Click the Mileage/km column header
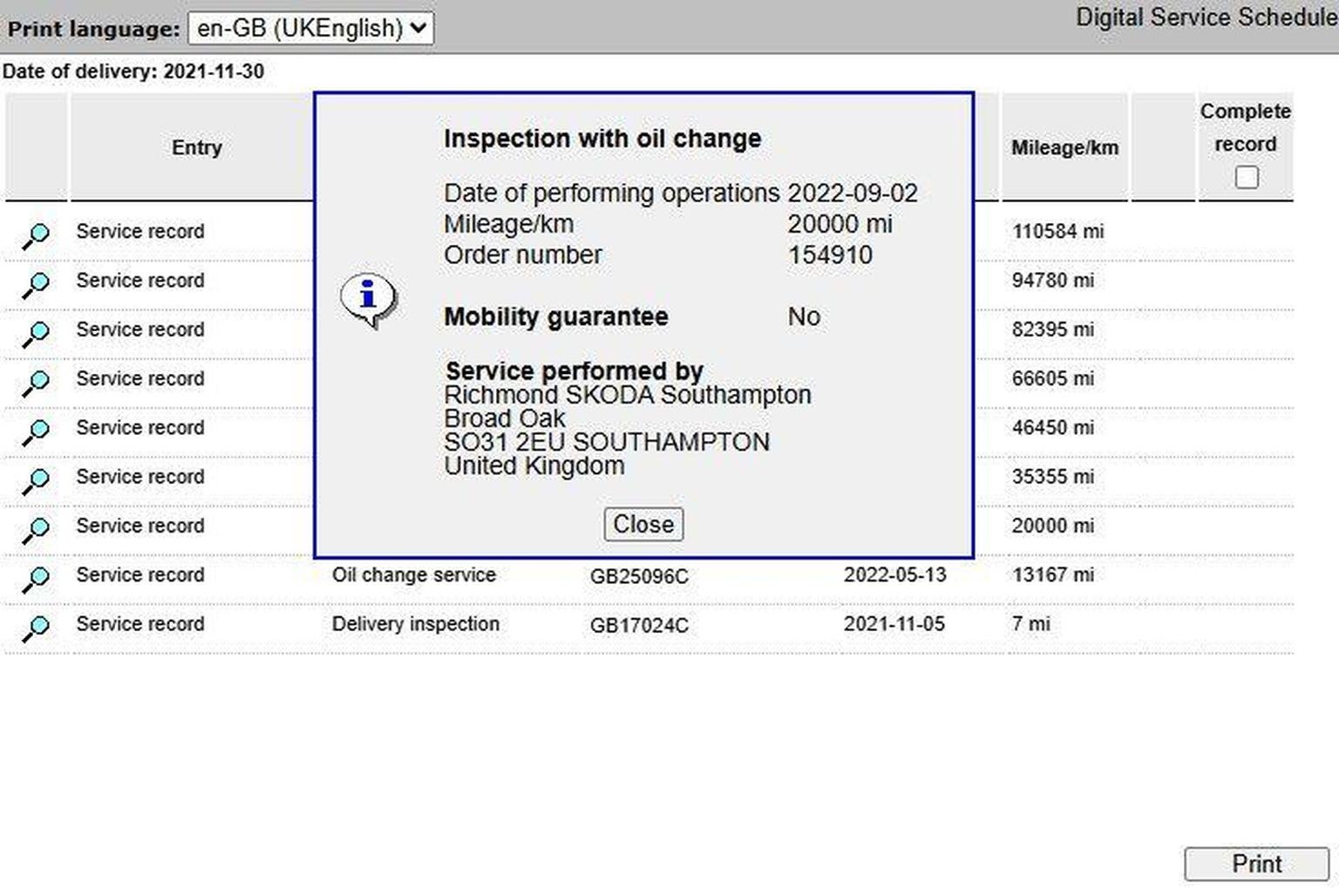Image resolution: width=1339 pixels, height=896 pixels. (x=1064, y=147)
